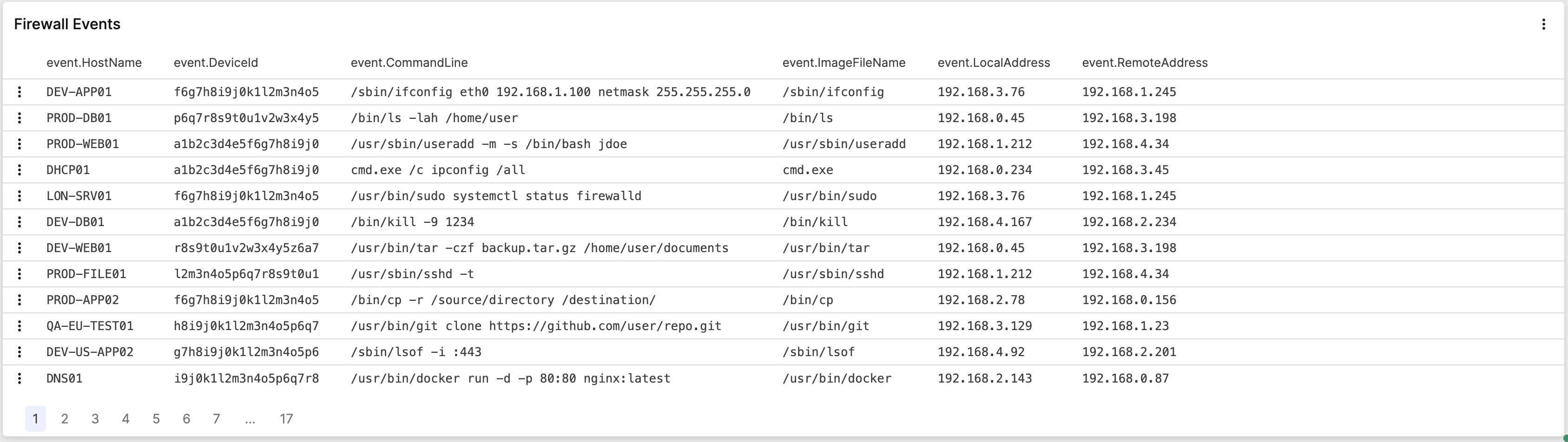Open the Firewall Events panel options menu
Image resolution: width=1568 pixels, height=442 pixels.
pos(1544,24)
